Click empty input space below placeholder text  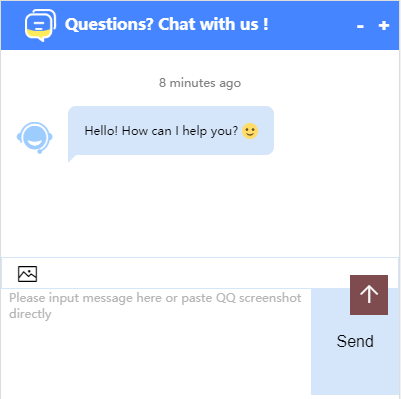(156, 358)
